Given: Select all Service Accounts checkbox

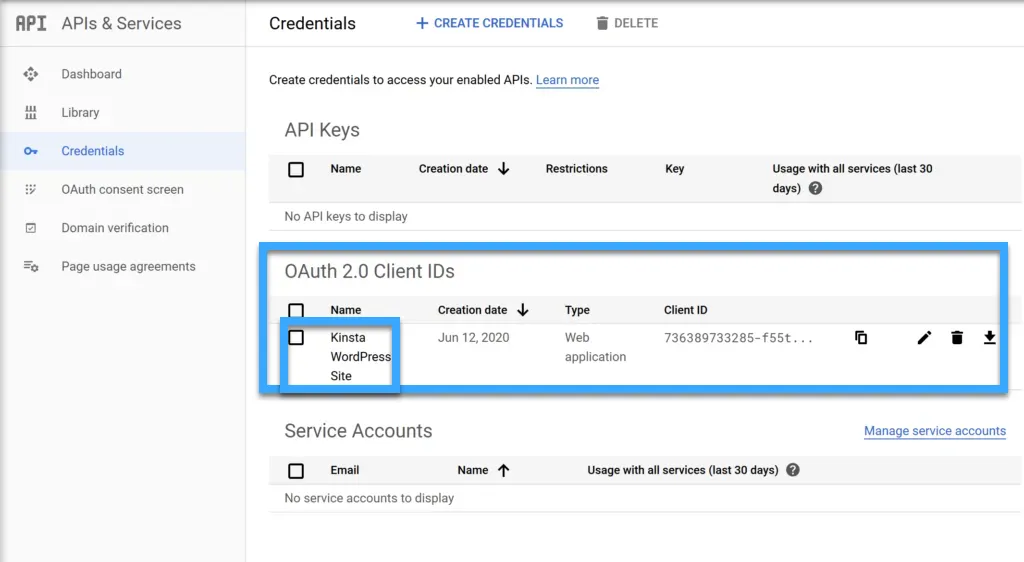Looking at the screenshot, I should 296,471.
